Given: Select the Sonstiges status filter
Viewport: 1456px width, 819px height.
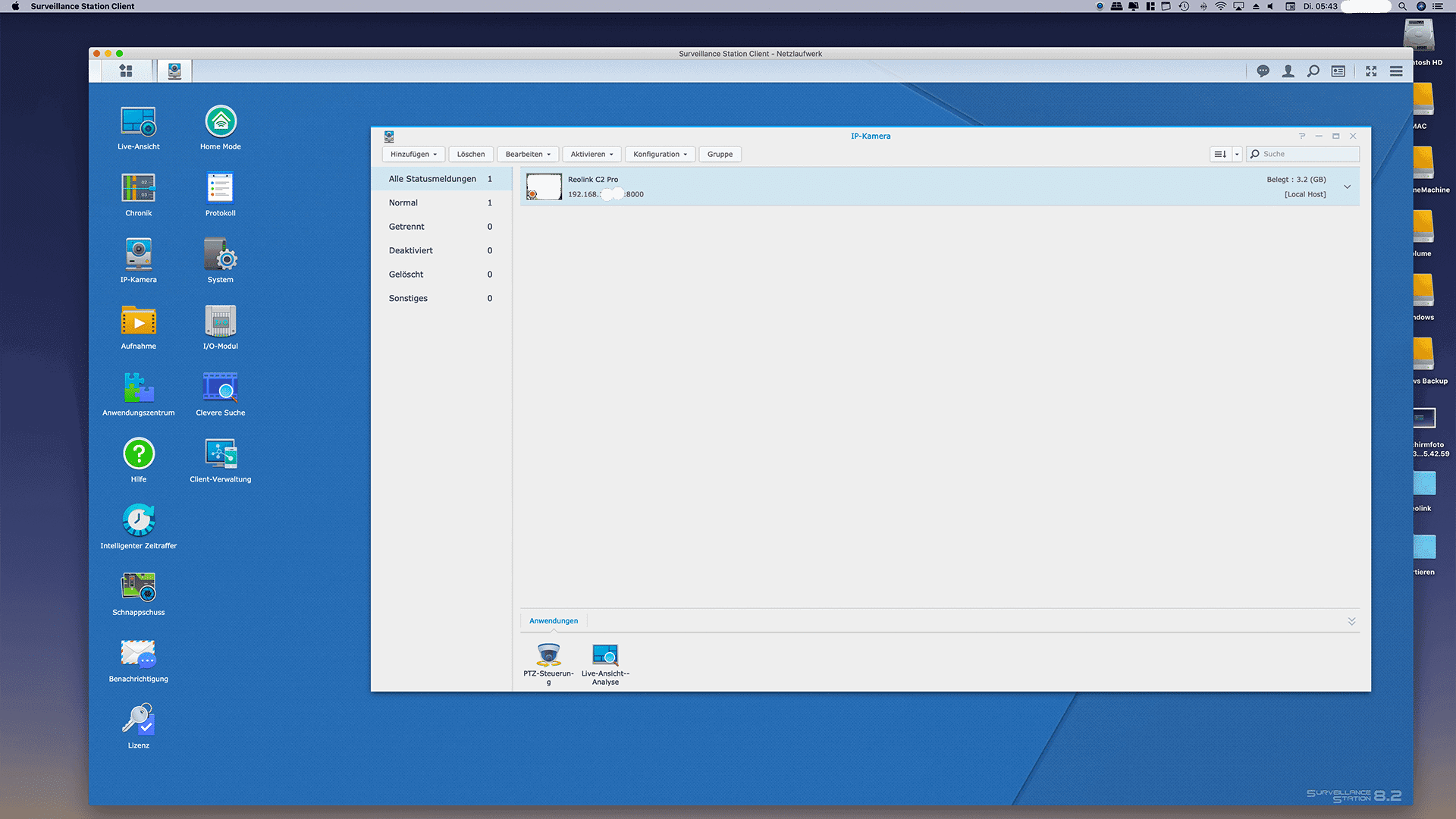Looking at the screenshot, I should tap(441, 298).
